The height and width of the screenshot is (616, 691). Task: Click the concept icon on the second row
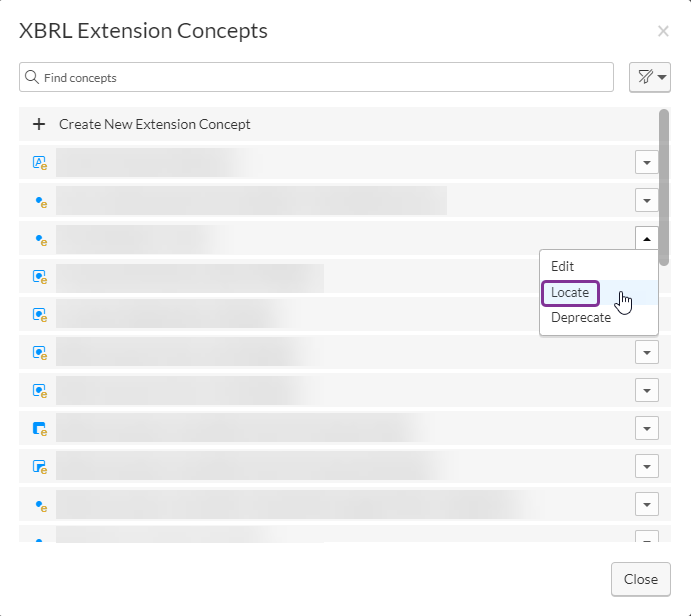(40, 201)
